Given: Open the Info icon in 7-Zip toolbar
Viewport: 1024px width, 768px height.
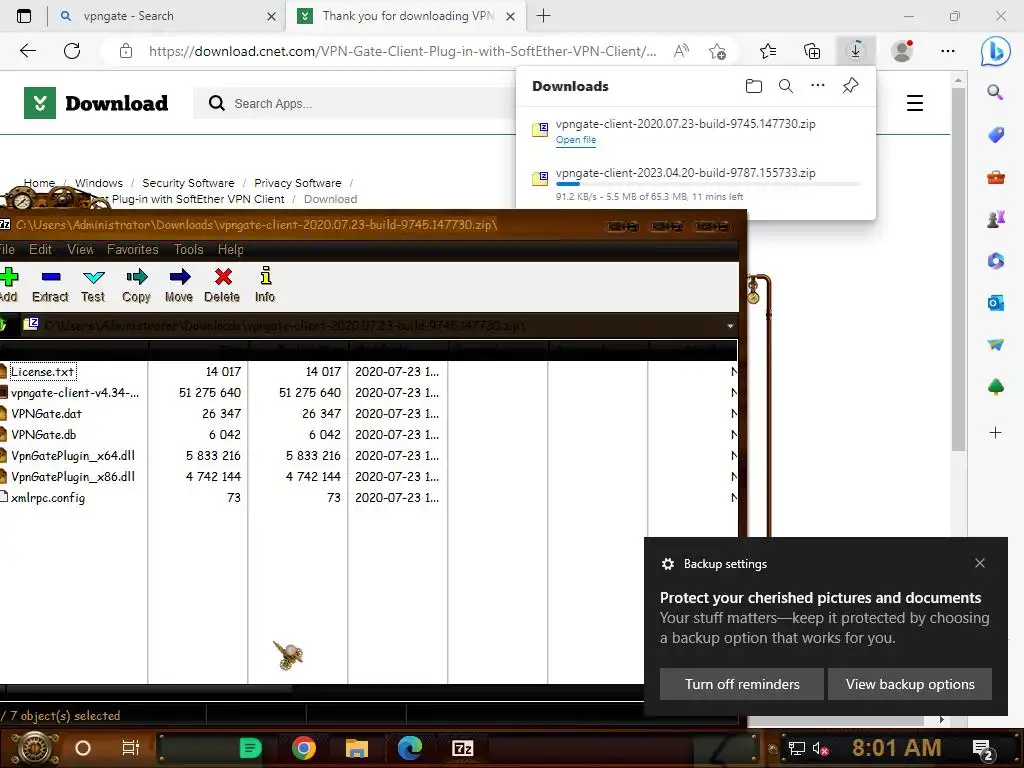Looking at the screenshot, I should (x=265, y=276).
